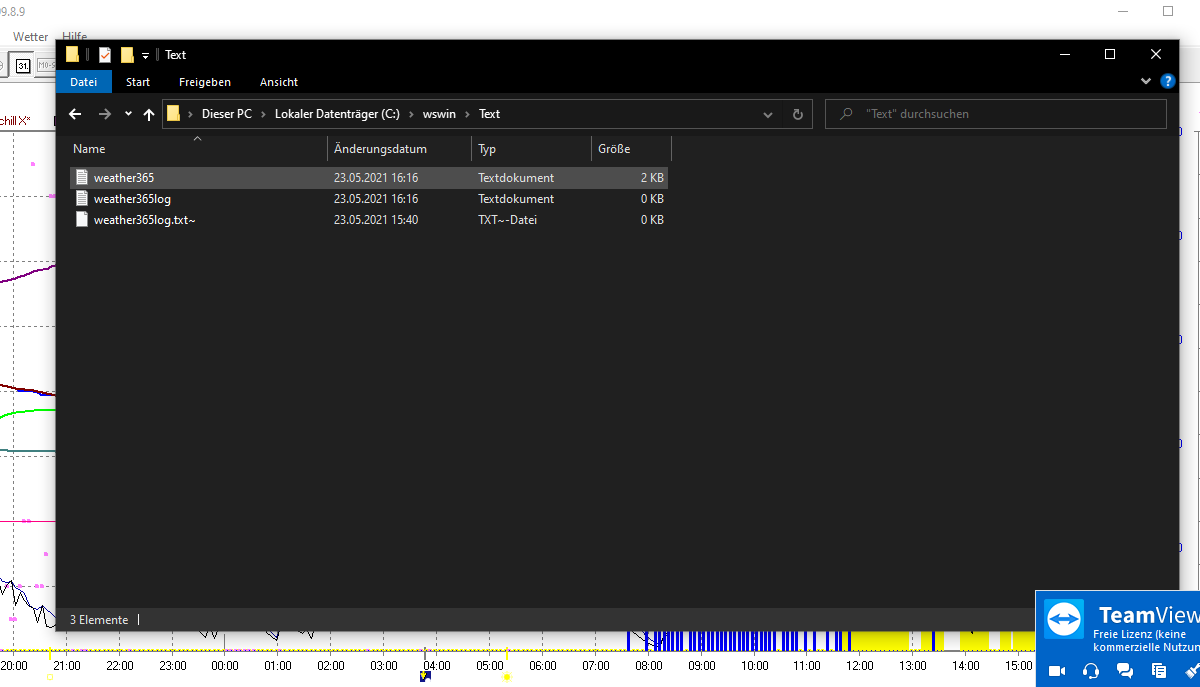1200x687 pixels.
Task: Open the Datei menu tab
Action: (x=84, y=82)
